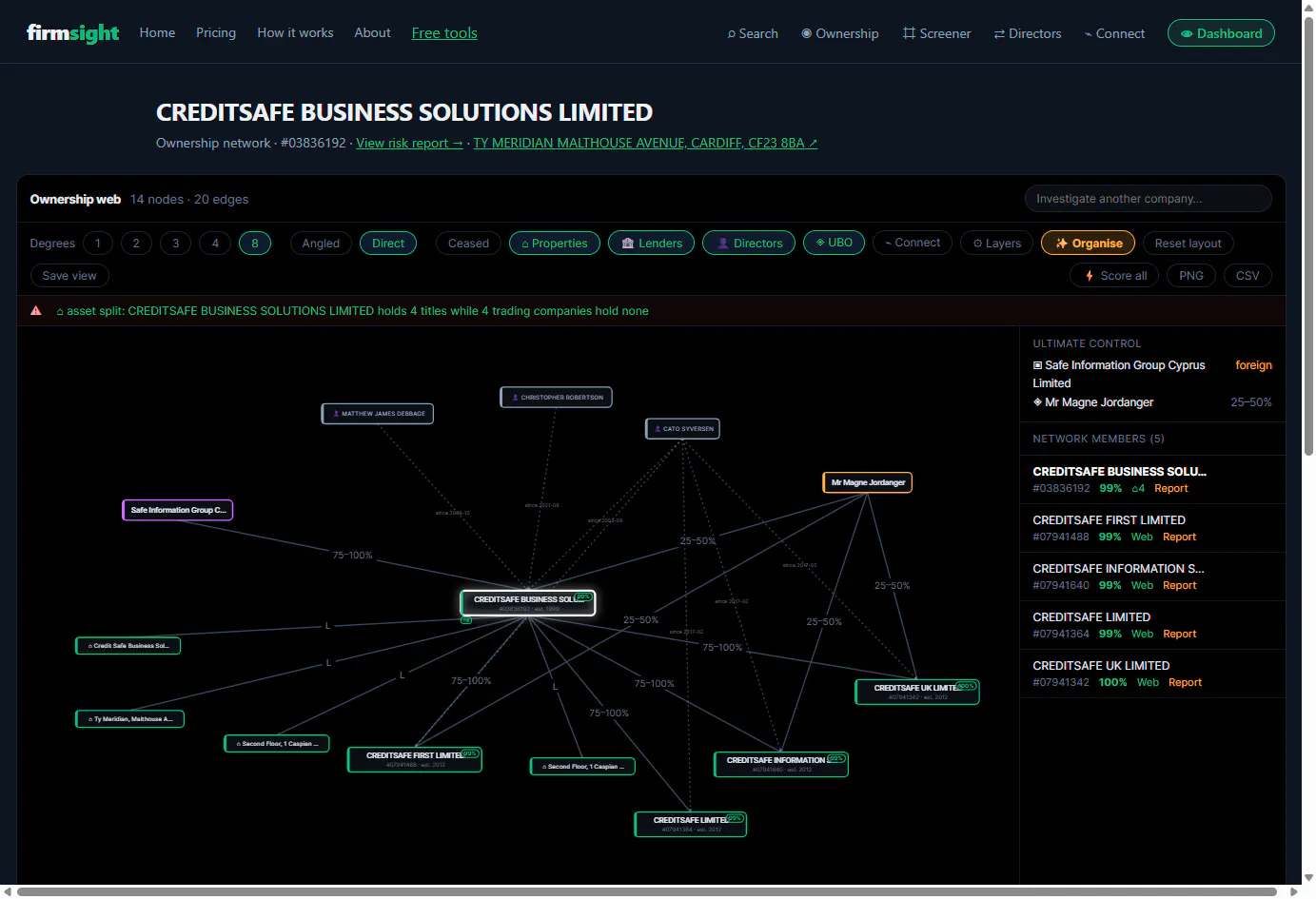Set Degrees to 2

[x=136, y=244]
